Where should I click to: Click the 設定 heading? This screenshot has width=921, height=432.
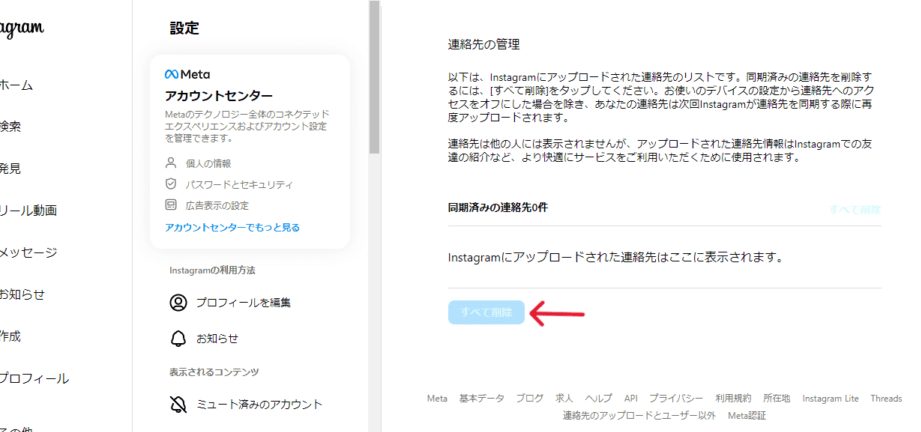pyautogui.click(x=184, y=28)
